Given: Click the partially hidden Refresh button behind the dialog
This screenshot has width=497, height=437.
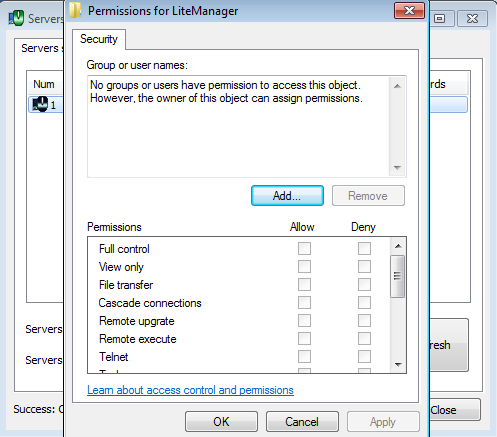Looking at the screenshot, I should coord(449,345).
